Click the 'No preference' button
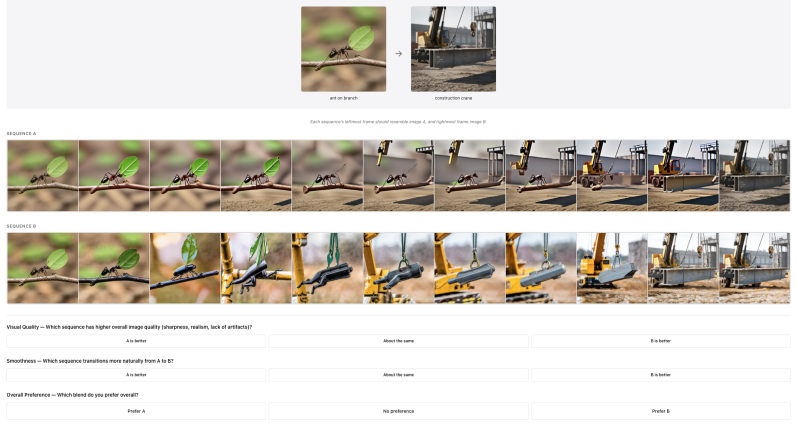Screen dimensions: 797x426 398,411
